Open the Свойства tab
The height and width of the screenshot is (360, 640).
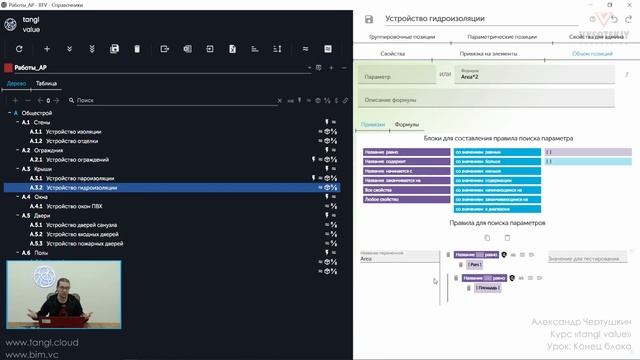[393, 54]
